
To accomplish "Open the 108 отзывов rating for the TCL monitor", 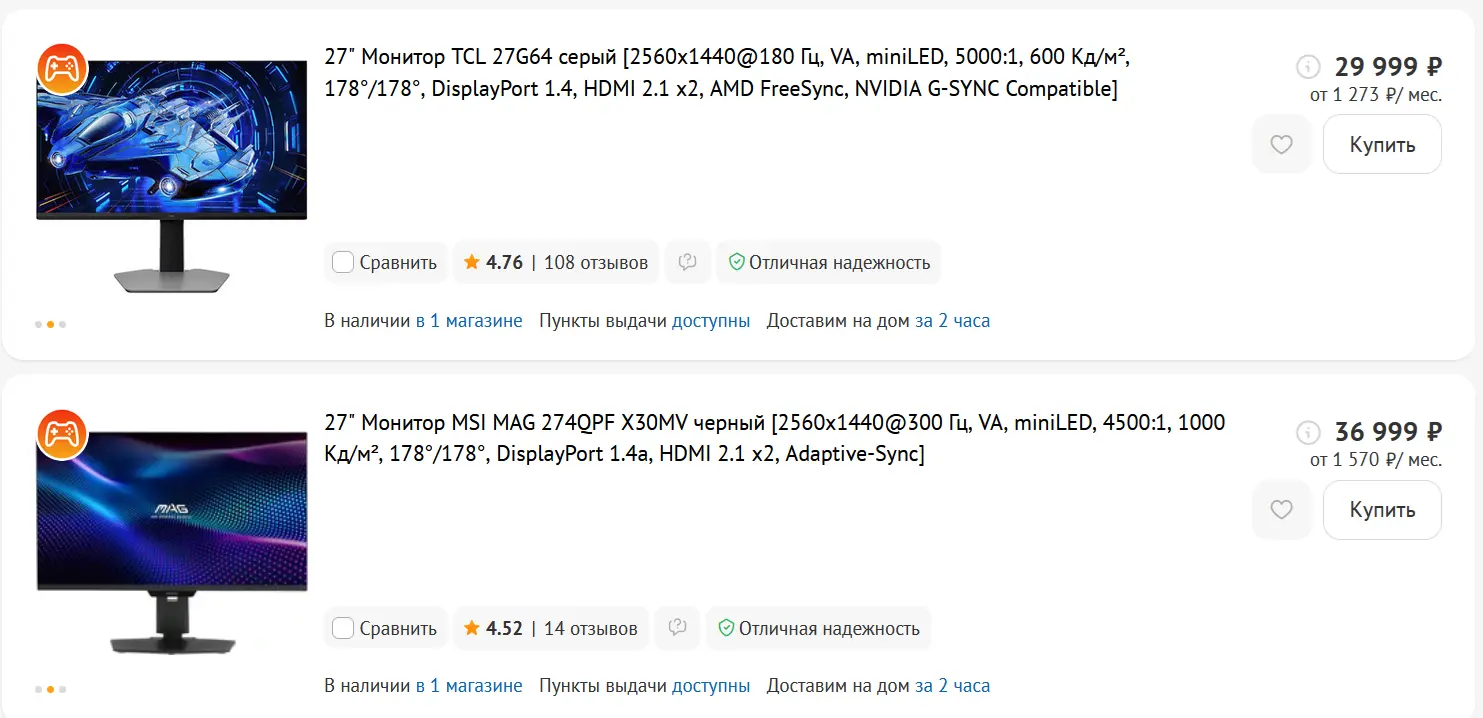I will (556, 263).
